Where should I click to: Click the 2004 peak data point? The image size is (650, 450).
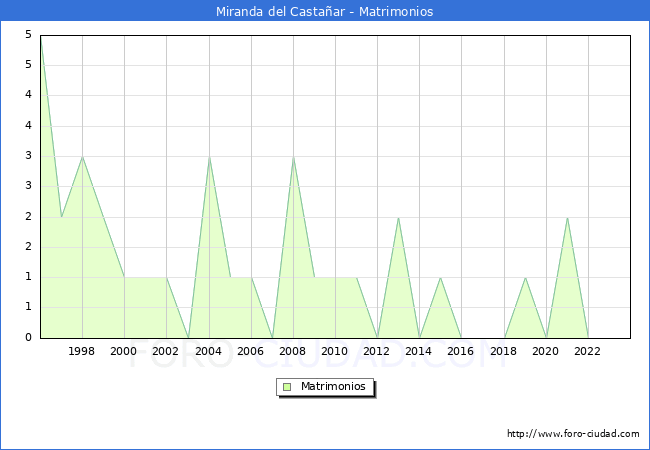[x=209, y=157]
